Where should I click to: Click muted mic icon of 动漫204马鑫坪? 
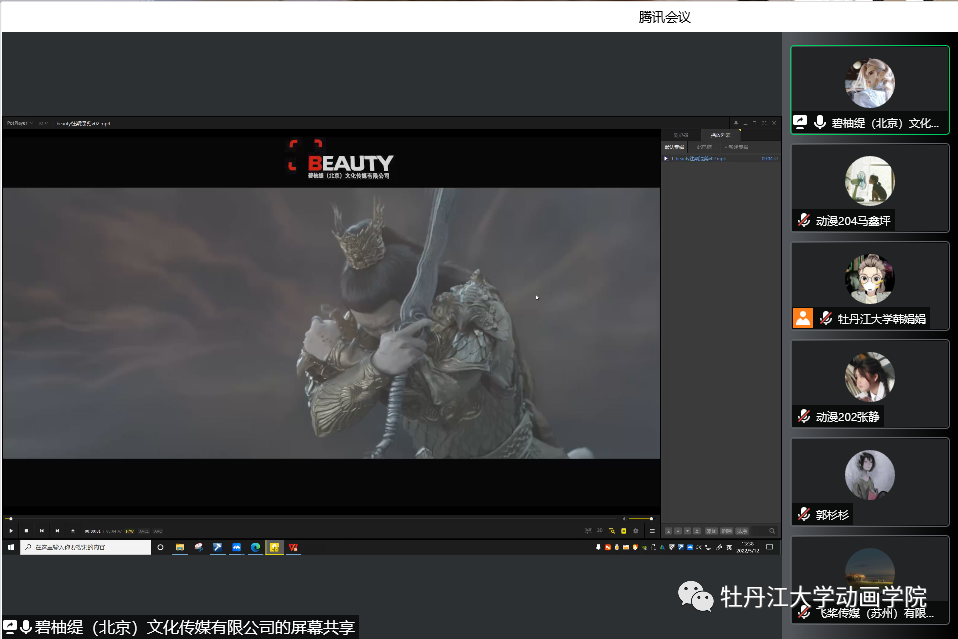click(804, 221)
